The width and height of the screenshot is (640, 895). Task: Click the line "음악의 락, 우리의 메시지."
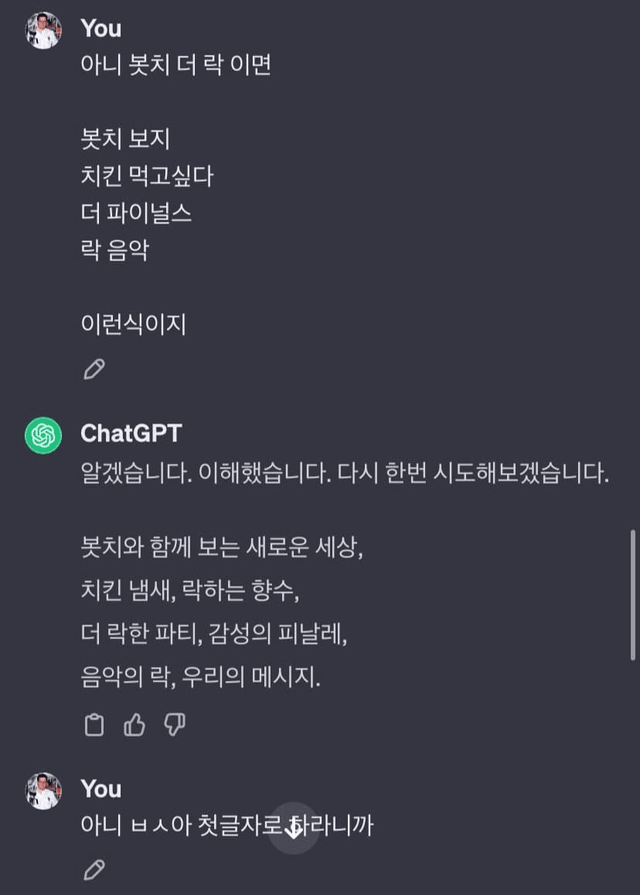[x=200, y=677]
